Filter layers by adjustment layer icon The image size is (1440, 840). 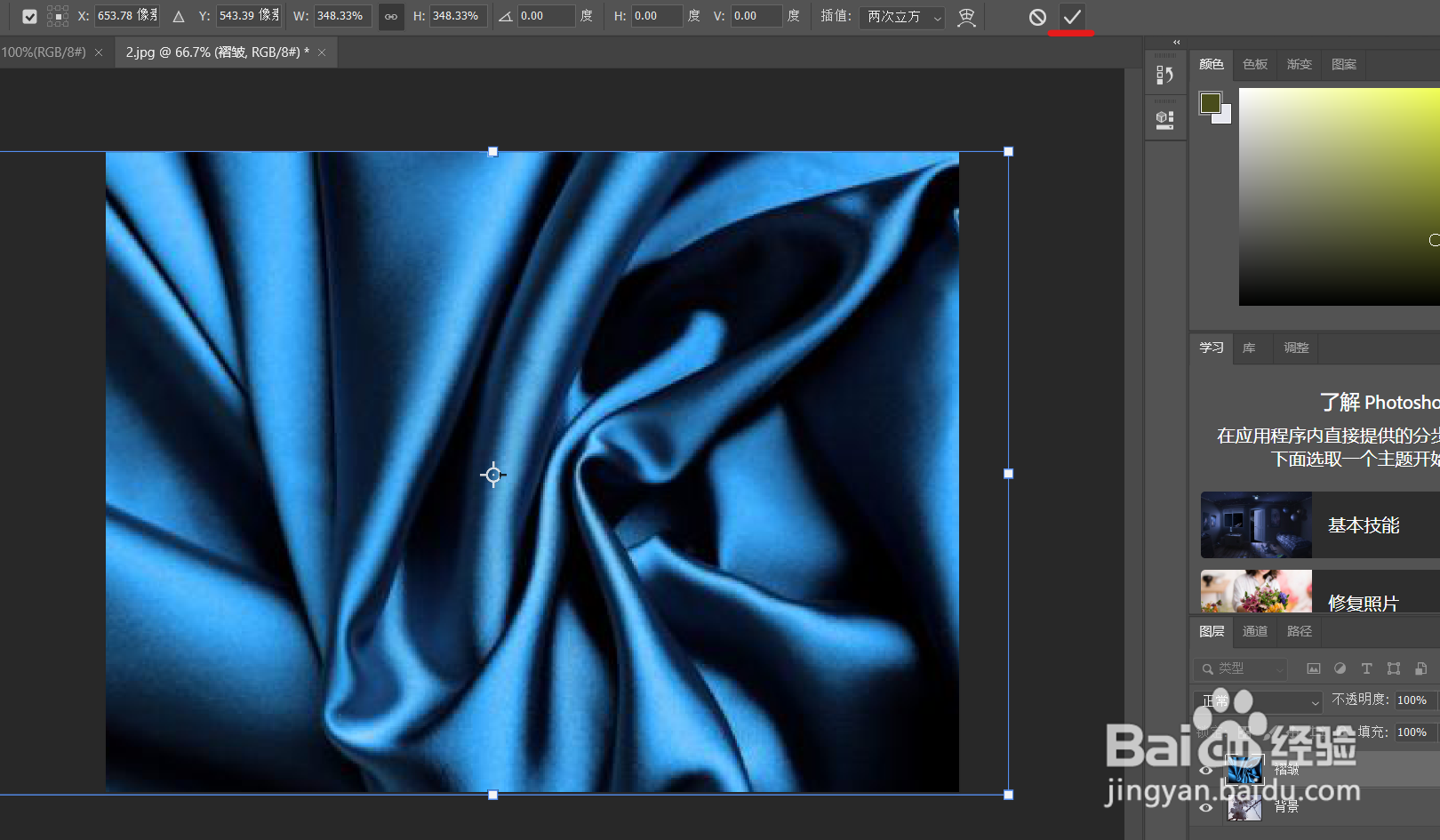coord(1340,668)
